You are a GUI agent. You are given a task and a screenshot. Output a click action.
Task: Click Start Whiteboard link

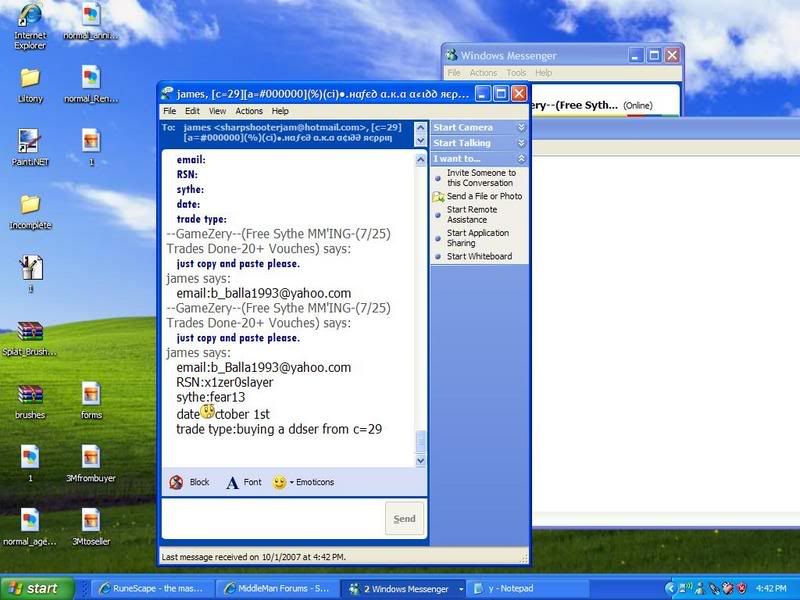coord(480,256)
